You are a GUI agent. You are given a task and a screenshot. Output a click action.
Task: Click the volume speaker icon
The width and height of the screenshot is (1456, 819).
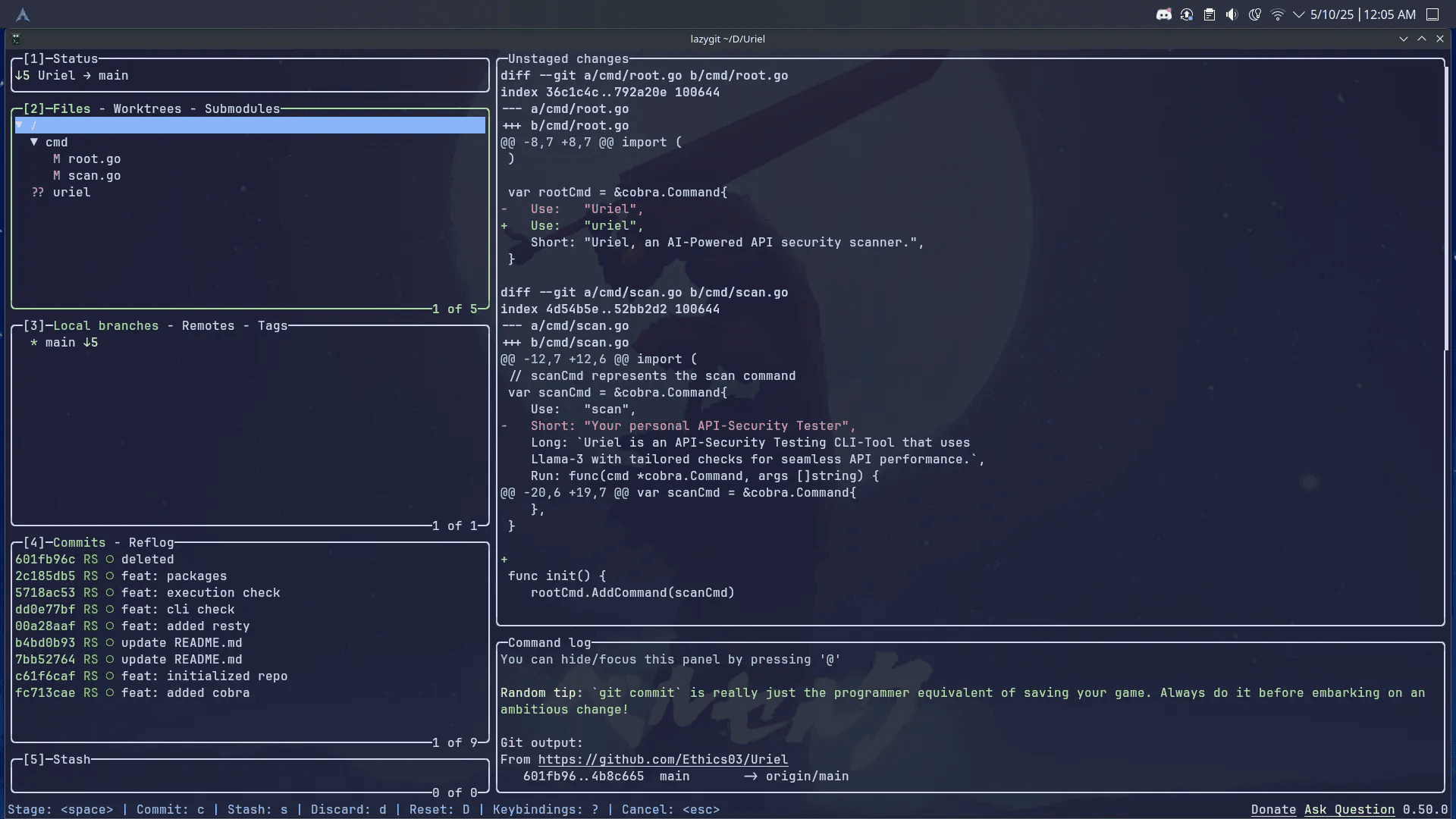coord(1232,14)
